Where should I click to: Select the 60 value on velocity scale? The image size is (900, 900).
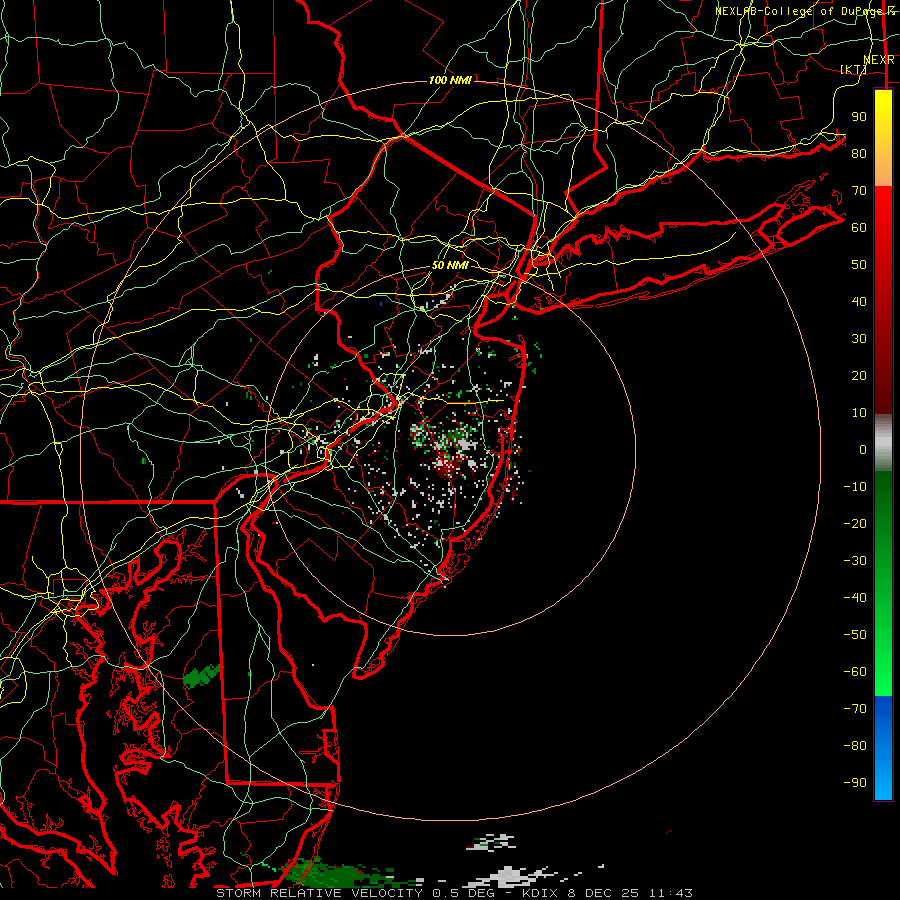coord(859,227)
